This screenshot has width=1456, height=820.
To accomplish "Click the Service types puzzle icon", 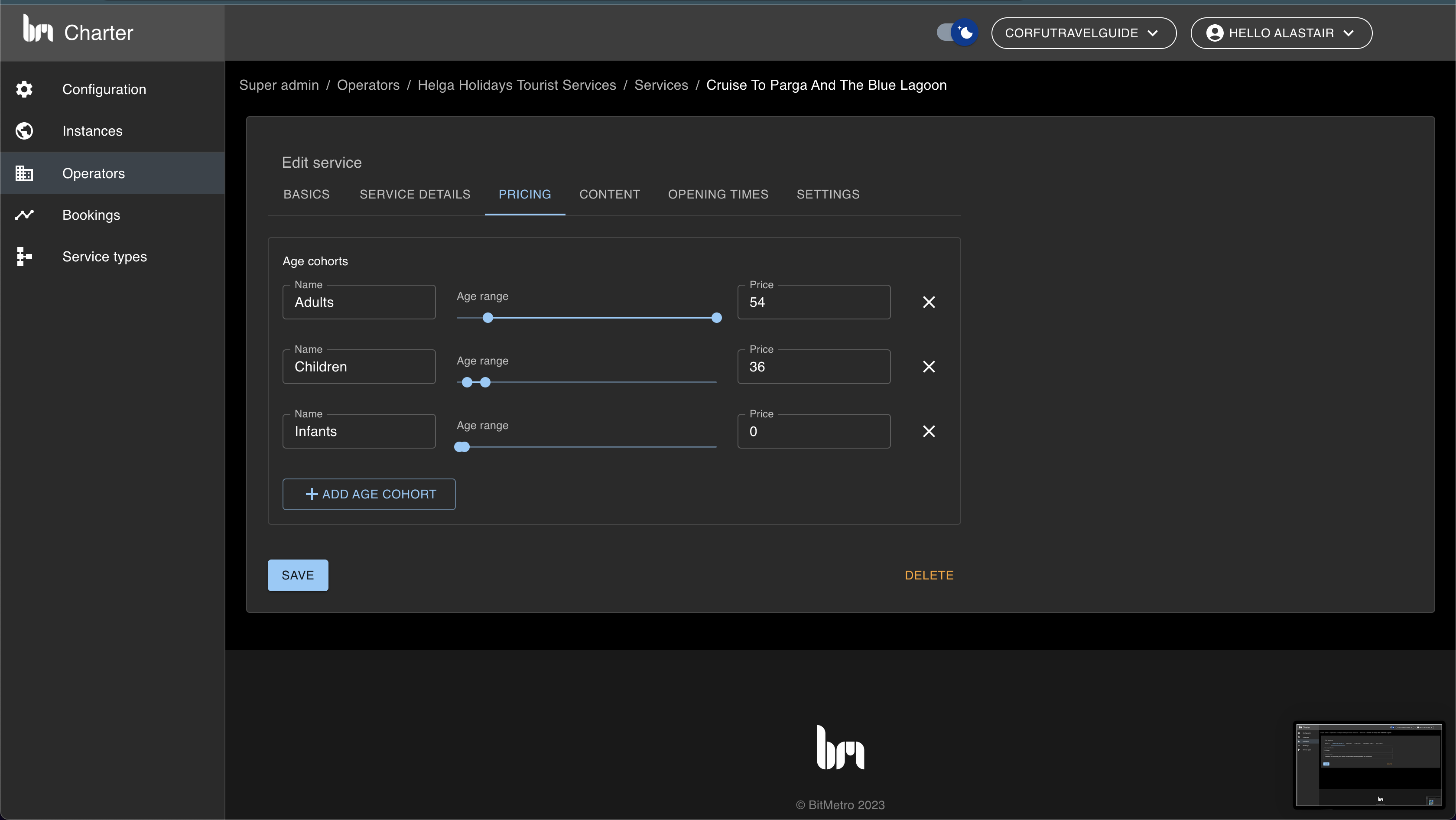I will tap(25, 256).
